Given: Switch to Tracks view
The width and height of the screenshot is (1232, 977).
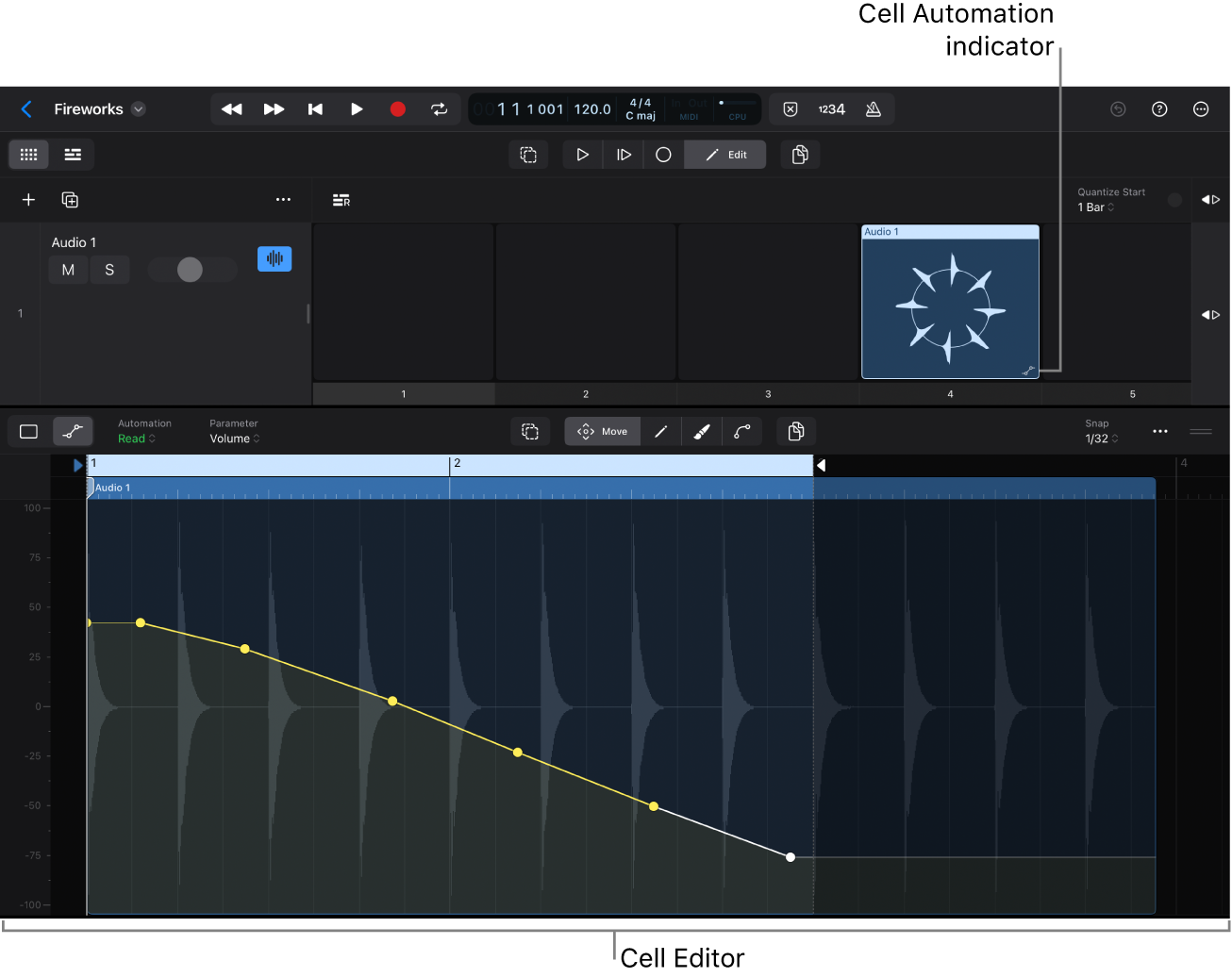Looking at the screenshot, I should [x=73, y=154].
